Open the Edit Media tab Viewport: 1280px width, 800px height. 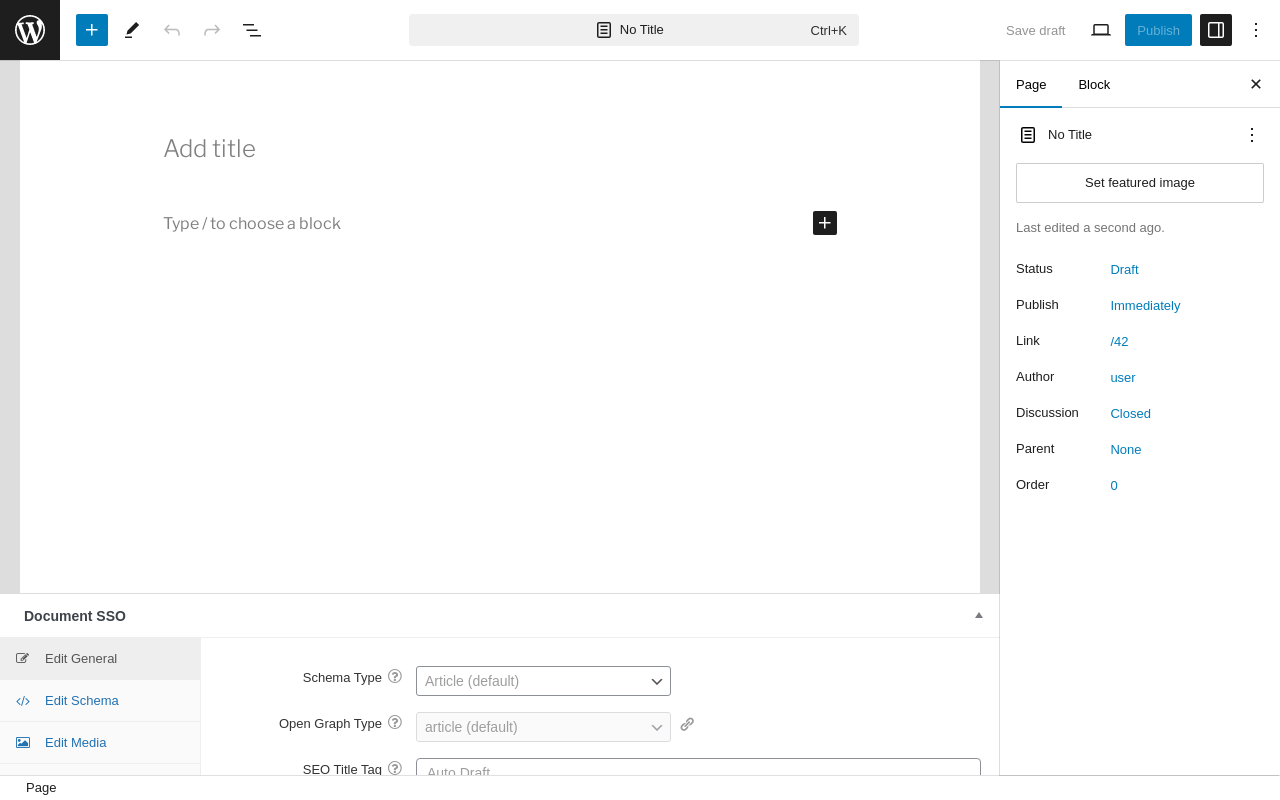(76, 743)
